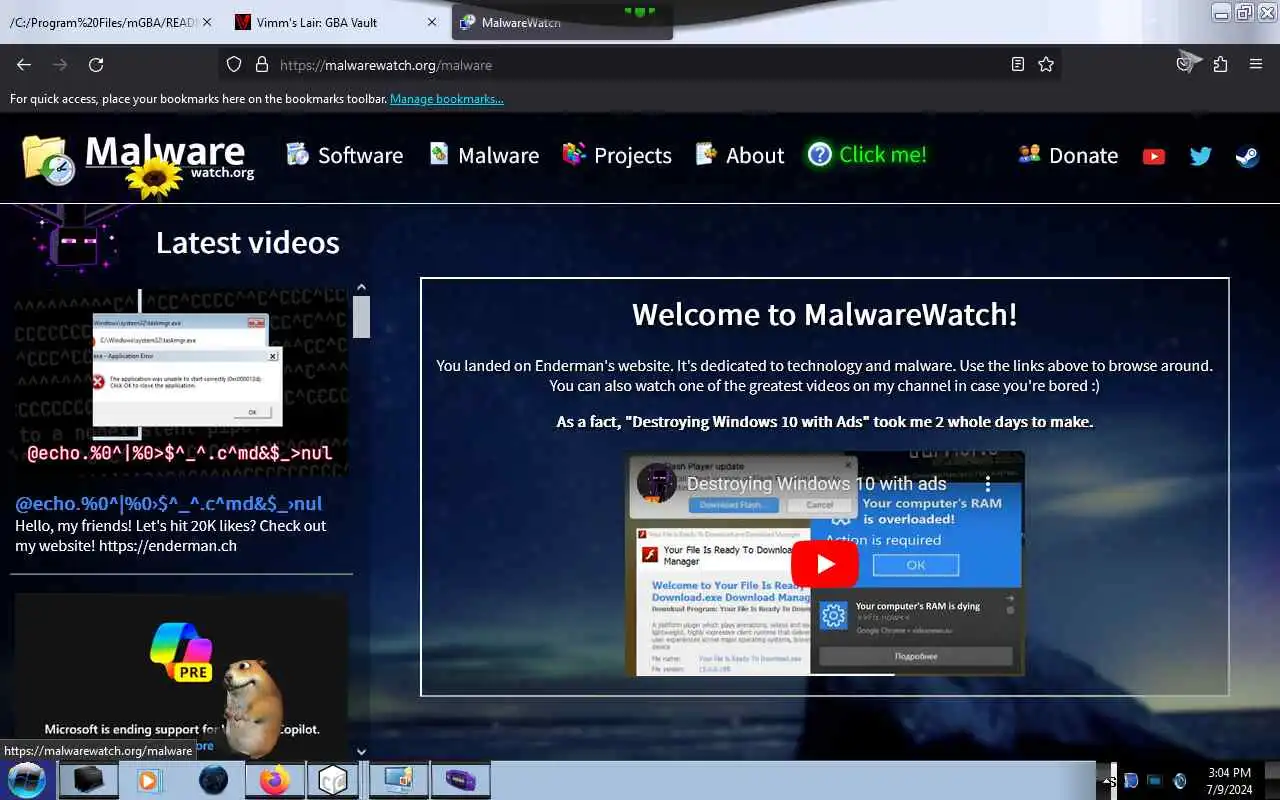Open Firefox from the taskbar
Screen dimensions: 1280x800
(274, 779)
